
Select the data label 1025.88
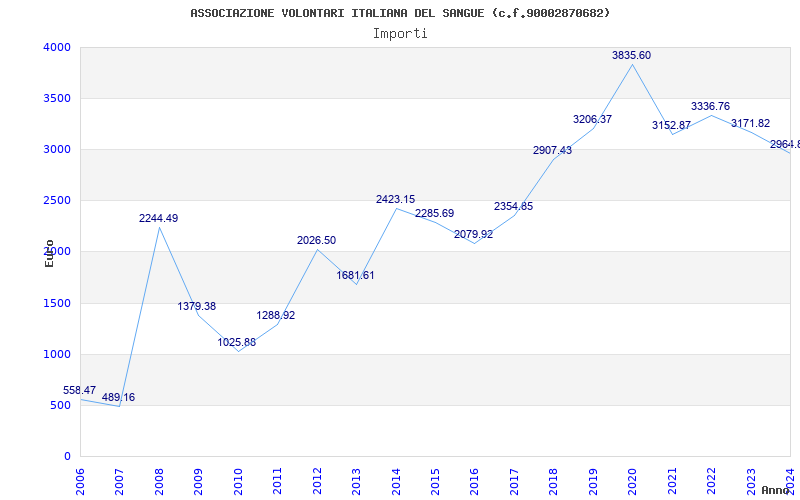[237, 342]
